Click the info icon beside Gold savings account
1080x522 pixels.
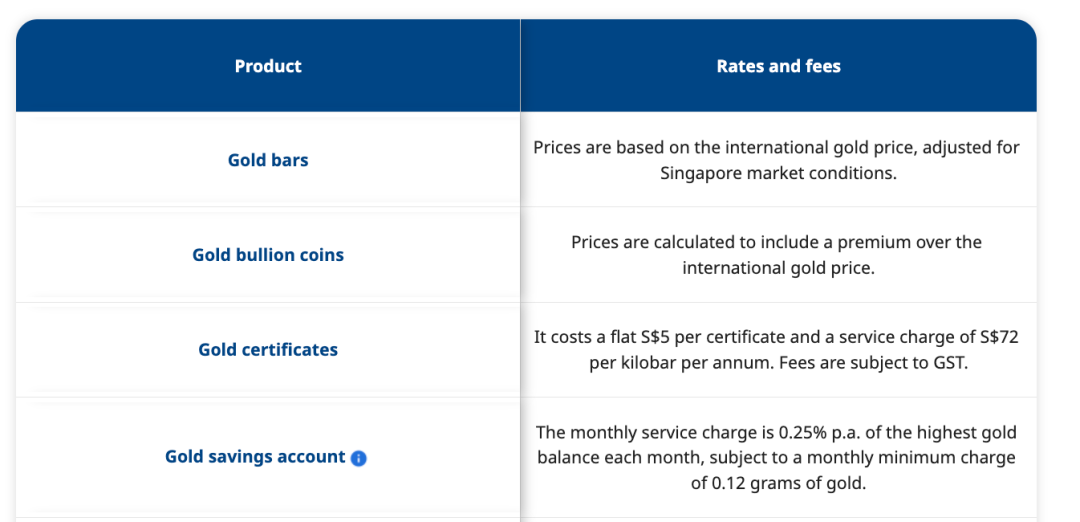359,458
